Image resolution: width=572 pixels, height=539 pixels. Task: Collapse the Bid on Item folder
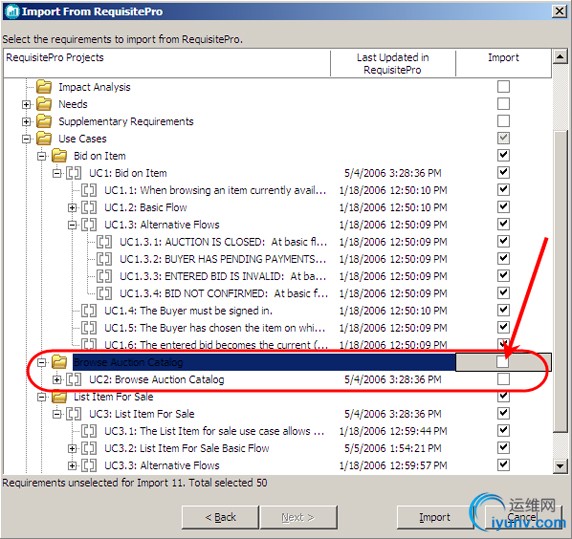click(x=42, y=156)
